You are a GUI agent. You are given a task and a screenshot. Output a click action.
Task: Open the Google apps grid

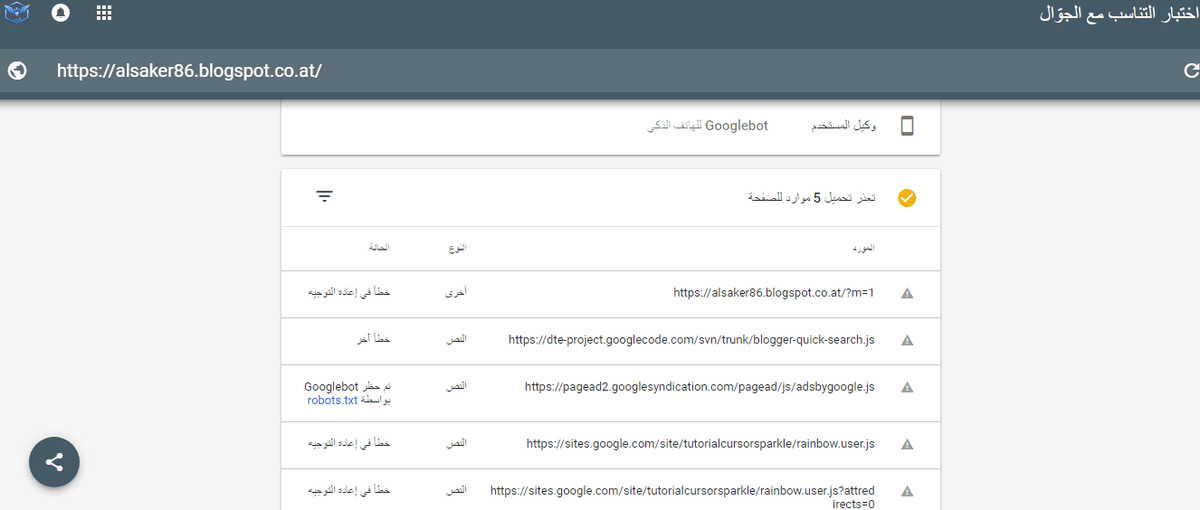click(104, 14)
